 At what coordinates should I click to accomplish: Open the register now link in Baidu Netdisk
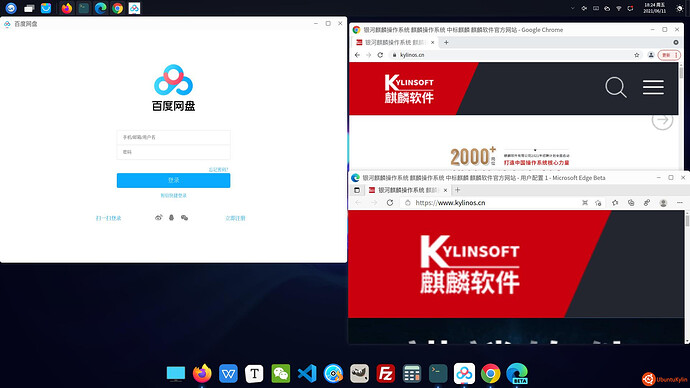pos(235,218)
